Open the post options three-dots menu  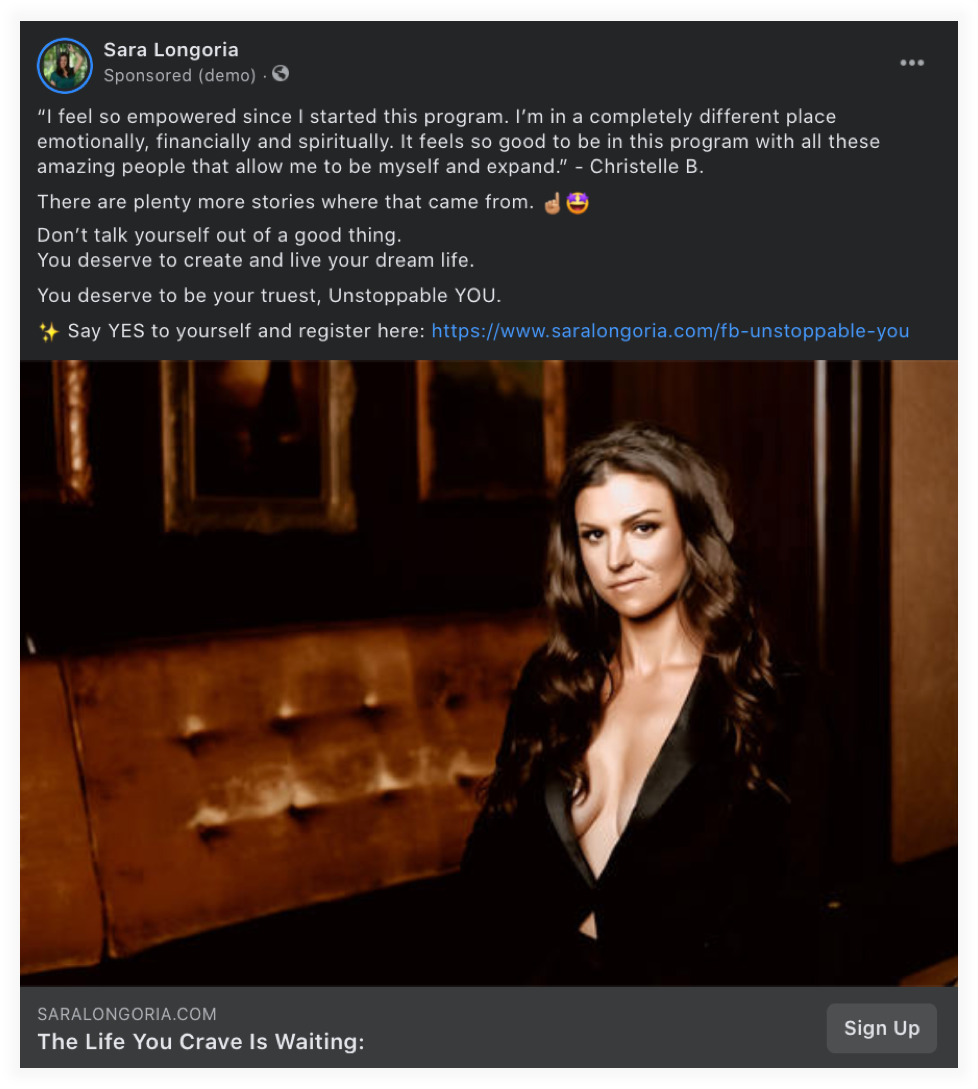[x=911, y=63]
